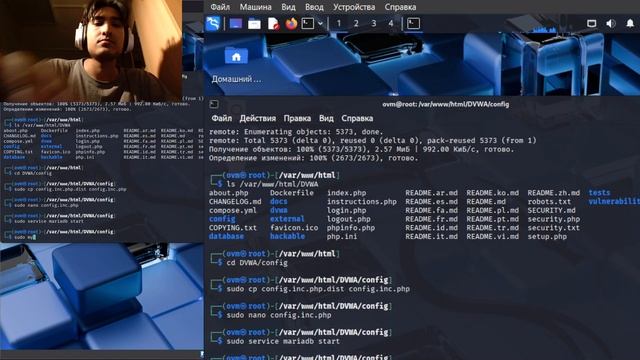Viewport: 640px width, 360px height.
Task: Open the VirtualBox Файл menu
Action: click(x=220, y=7)
